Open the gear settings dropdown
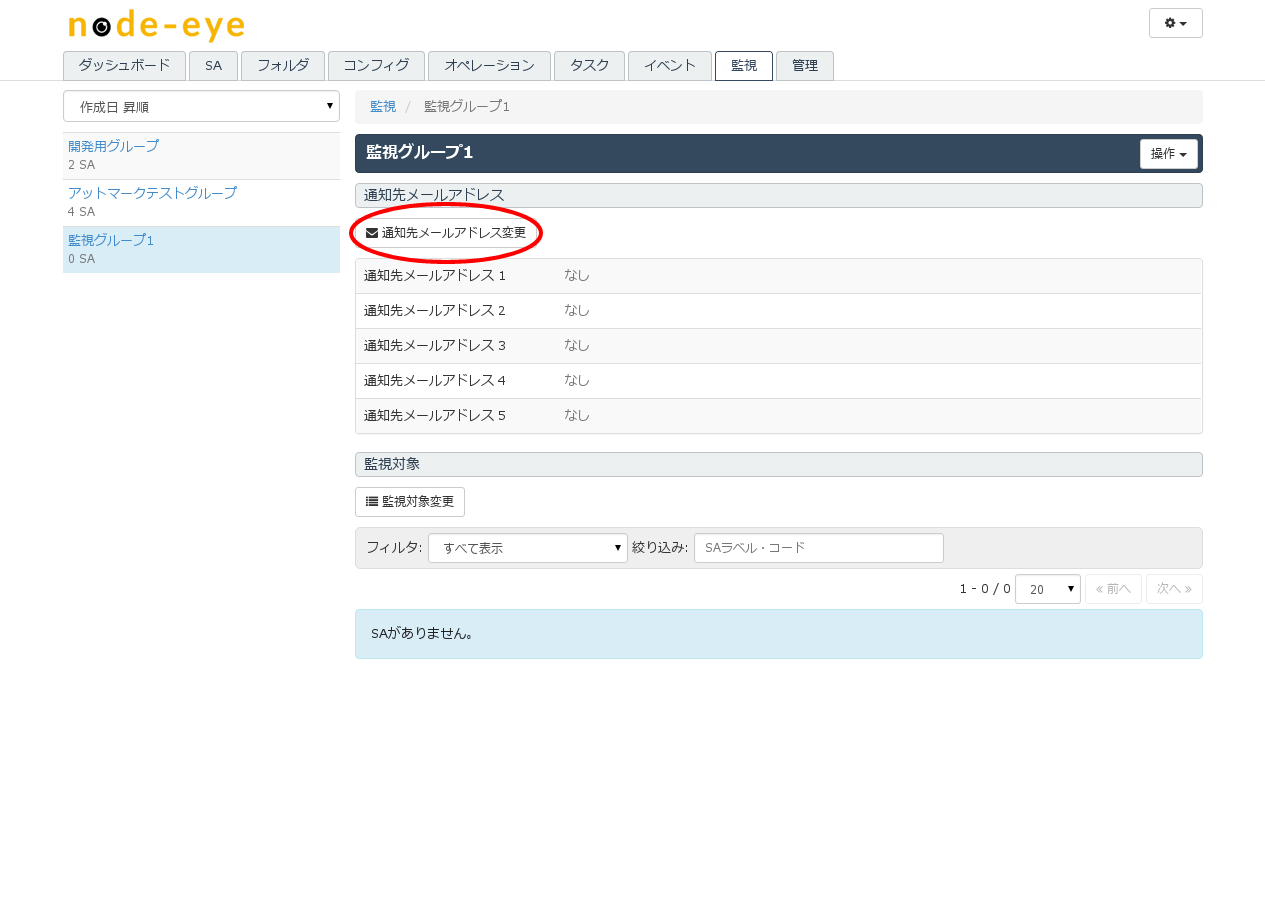Image resolution: width=1265 pixels, height=924 pixels. point(1175,23)
